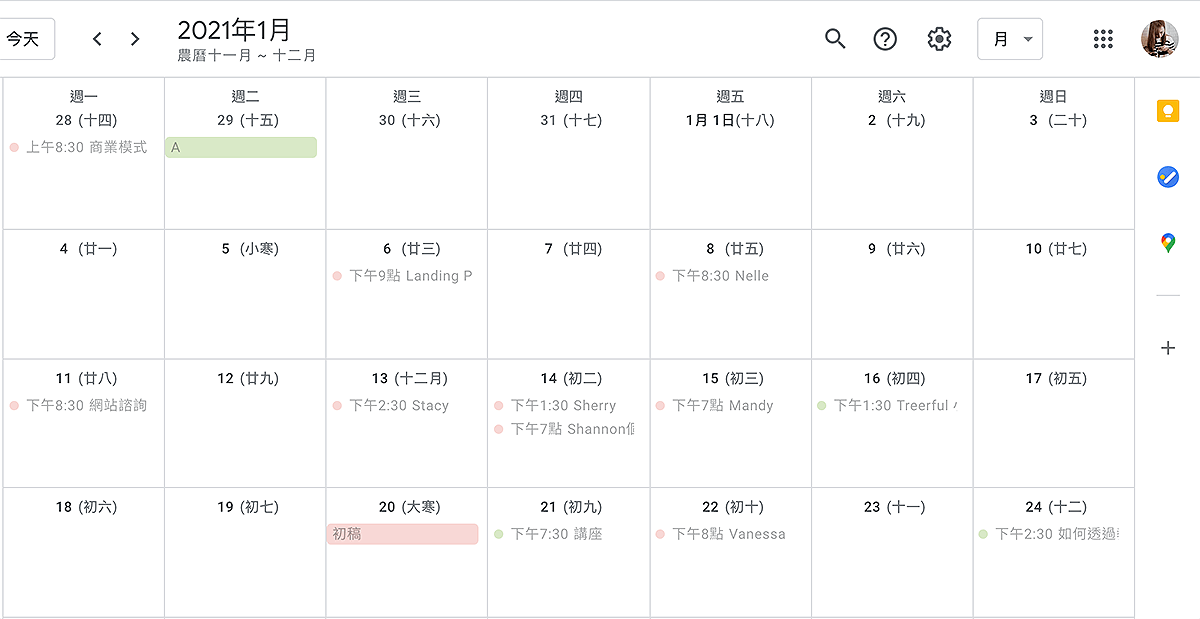Open Google Maps side panel icon
The height and width of the screenshot is (619, 1200).
[1167, 242]
